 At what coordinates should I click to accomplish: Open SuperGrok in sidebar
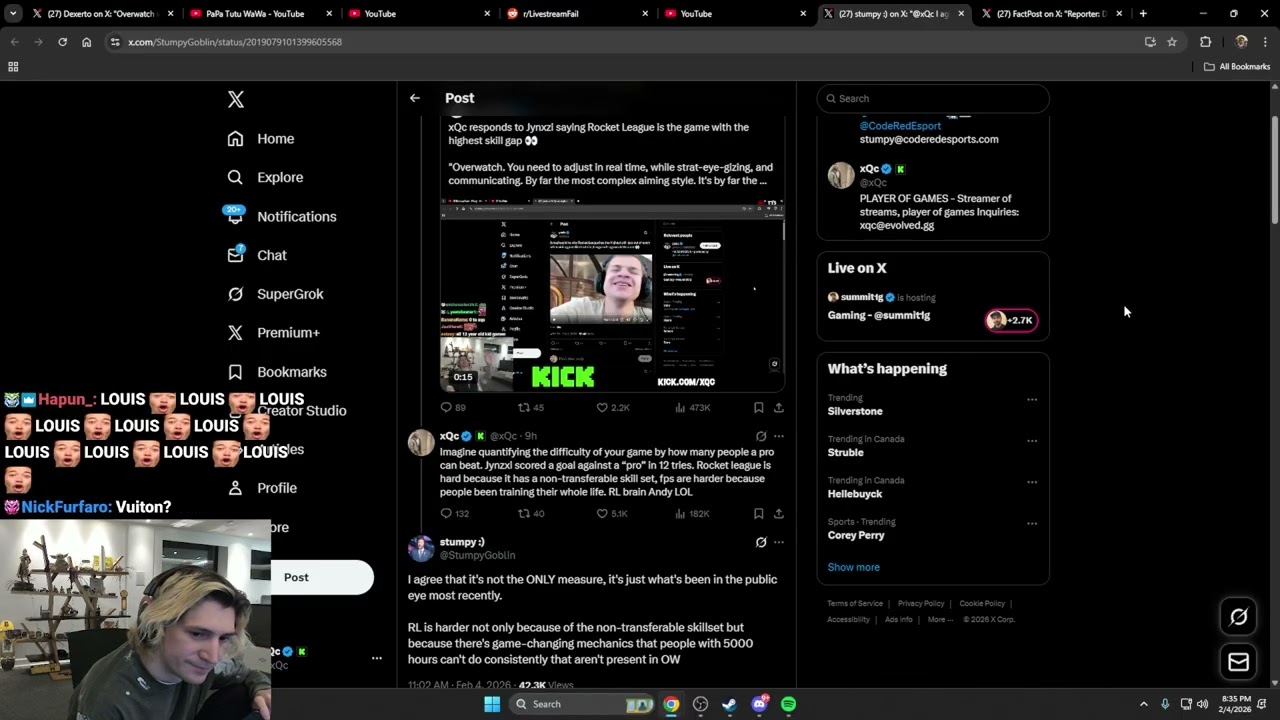click(275, 294)
